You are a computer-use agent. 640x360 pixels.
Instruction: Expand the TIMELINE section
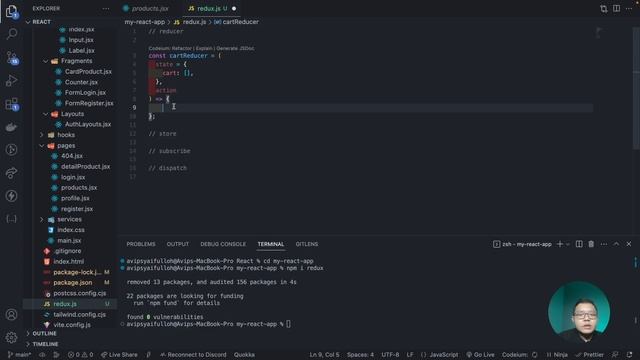point(45,344)
